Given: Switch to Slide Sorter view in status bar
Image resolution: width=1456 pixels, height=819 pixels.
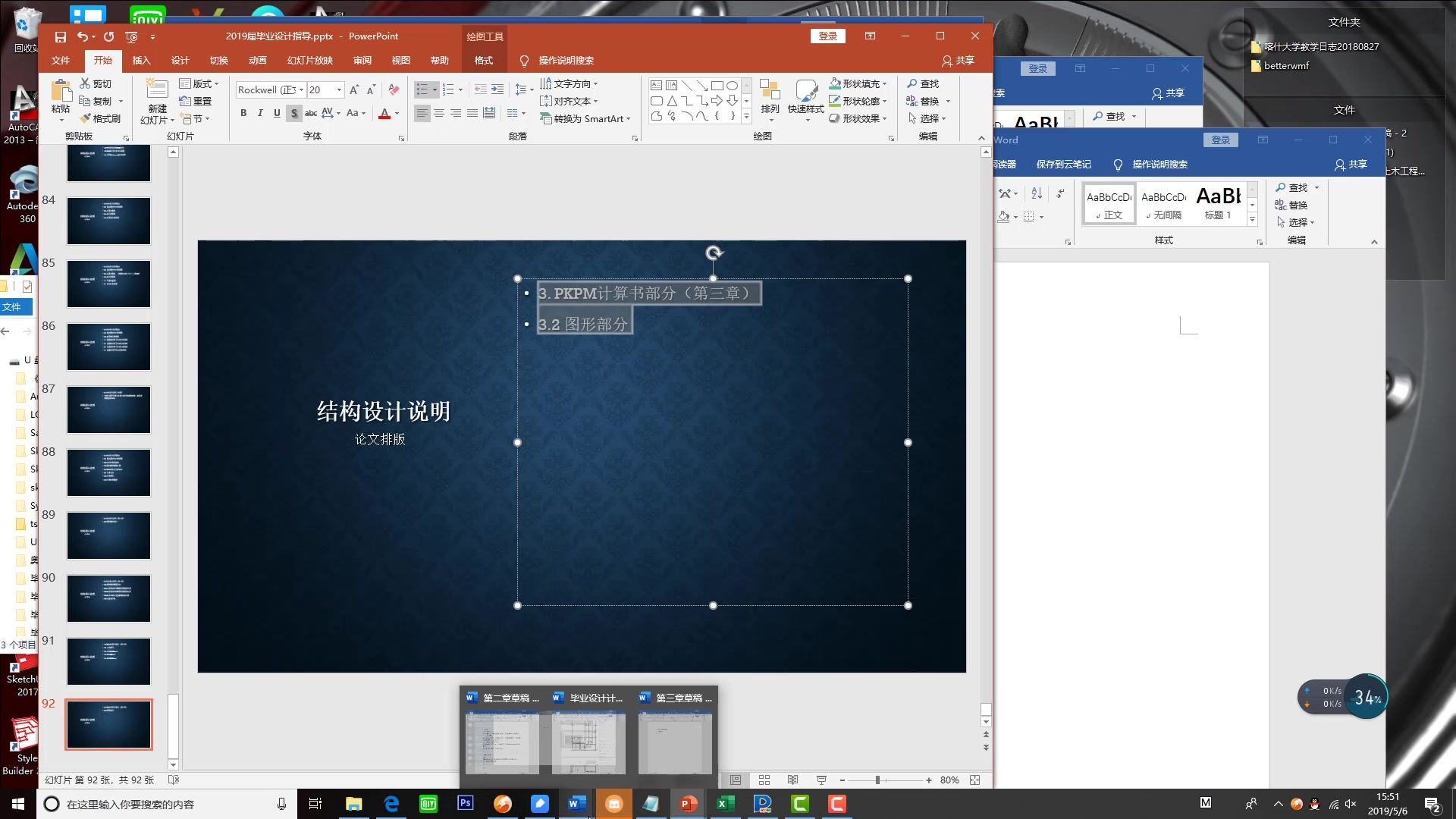Looking at the screenshot, I should coord(764,780).
